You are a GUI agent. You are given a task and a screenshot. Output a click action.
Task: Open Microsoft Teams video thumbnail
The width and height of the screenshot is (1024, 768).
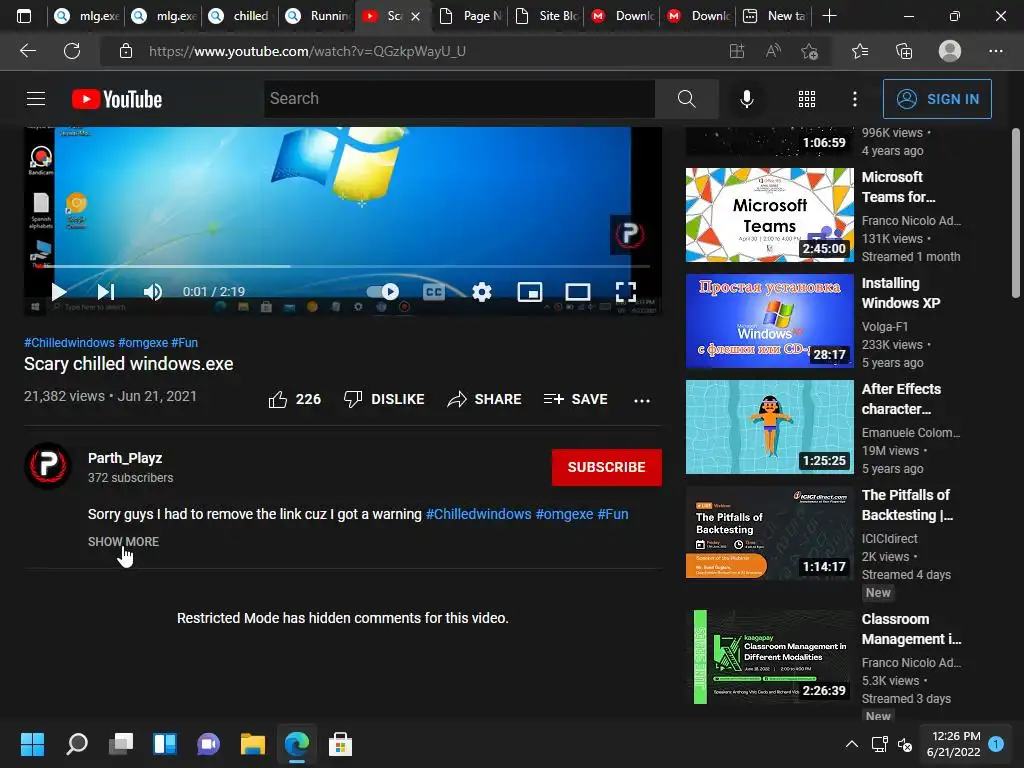769,215
